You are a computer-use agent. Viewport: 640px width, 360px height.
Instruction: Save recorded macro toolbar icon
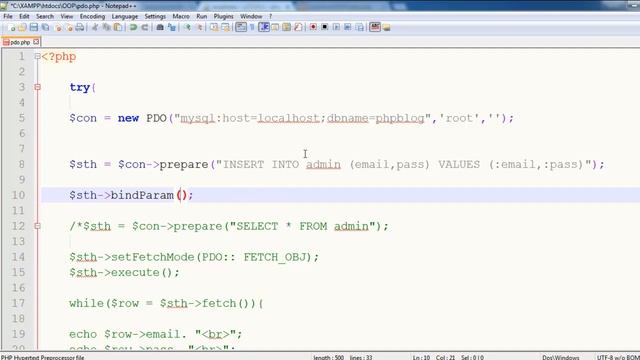click(x=359, y=27)
